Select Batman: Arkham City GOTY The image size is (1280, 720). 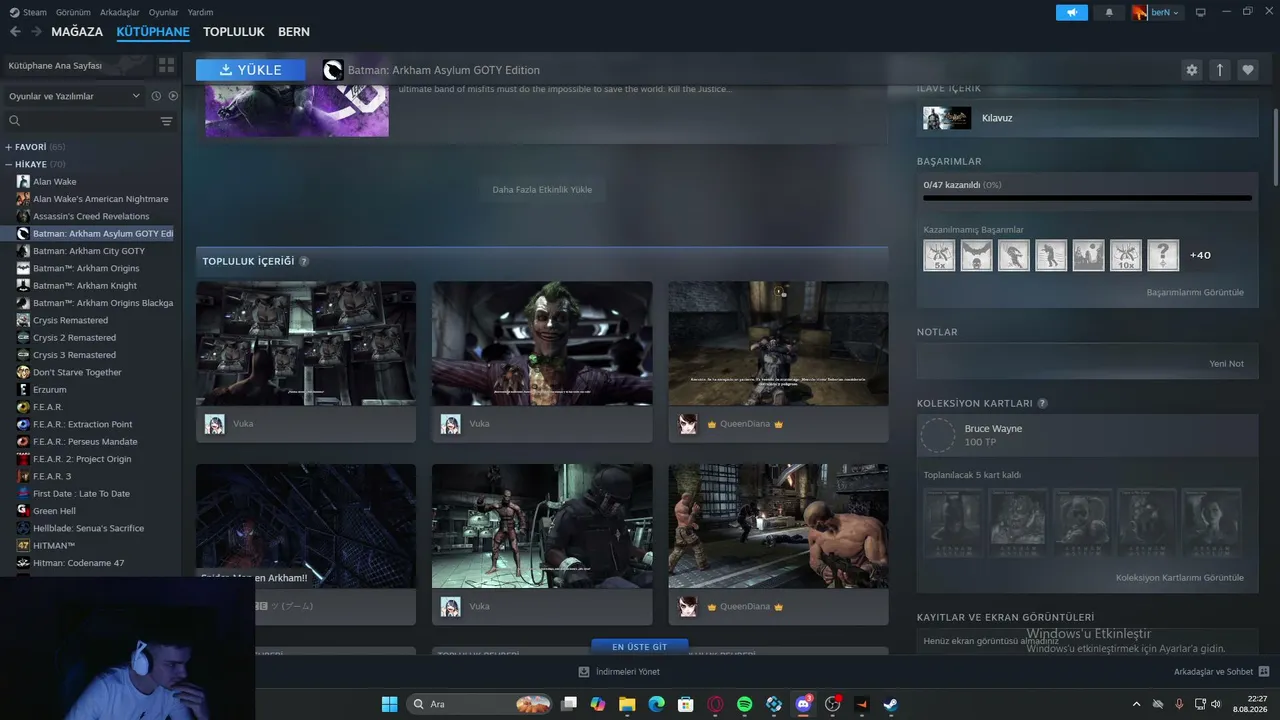click(x=89, y=251)
